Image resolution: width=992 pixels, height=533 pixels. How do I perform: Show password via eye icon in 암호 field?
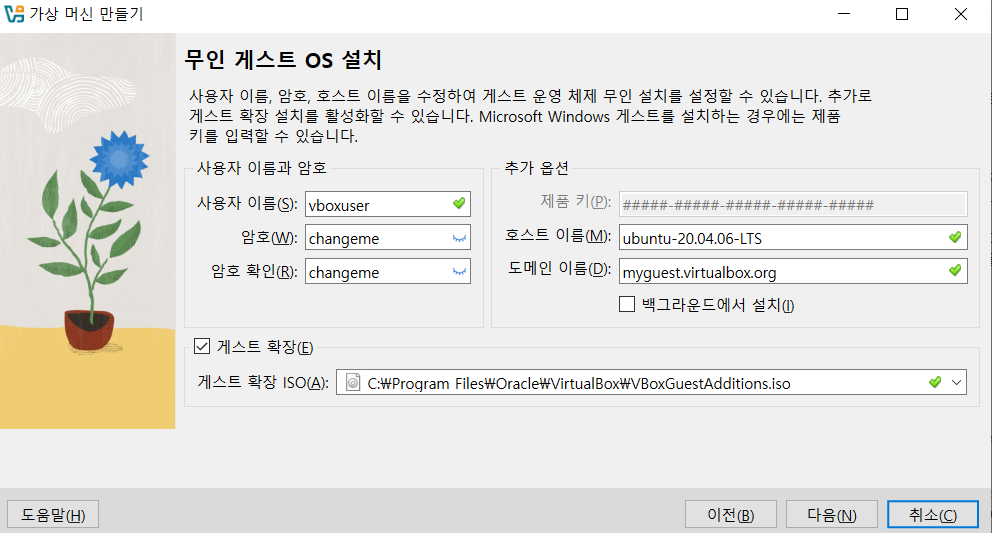[459, 238]
